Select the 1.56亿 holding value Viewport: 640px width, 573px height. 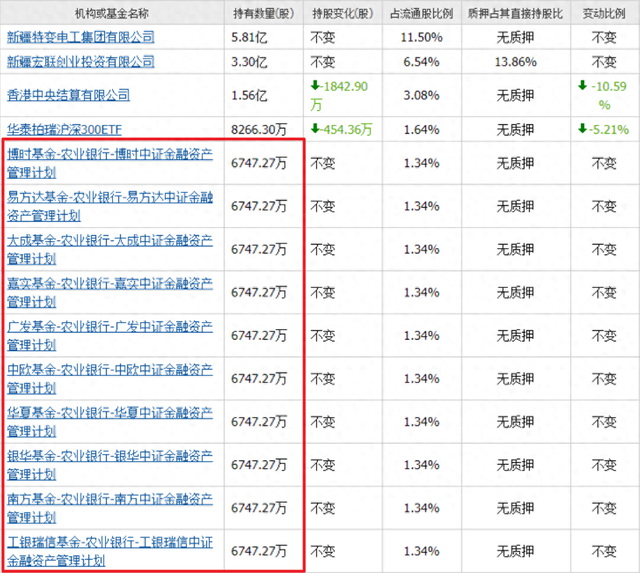[249, 96]
